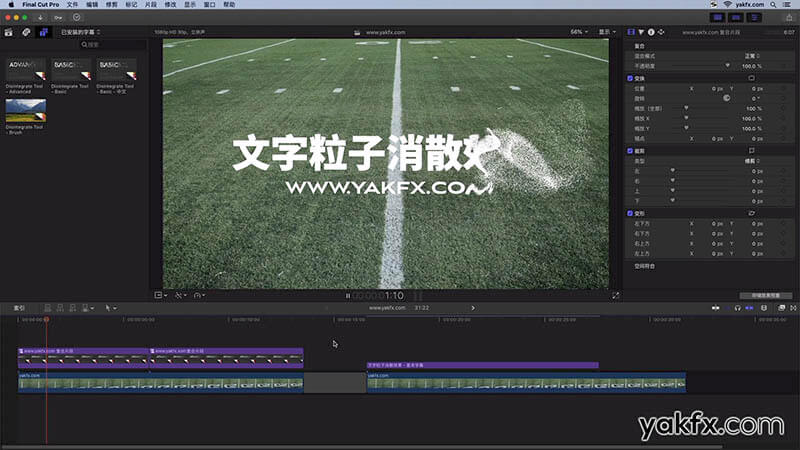Screen dimensions: 800x450
Task: Toggle viewer full screen arrows icon
Action: [615, 295]
